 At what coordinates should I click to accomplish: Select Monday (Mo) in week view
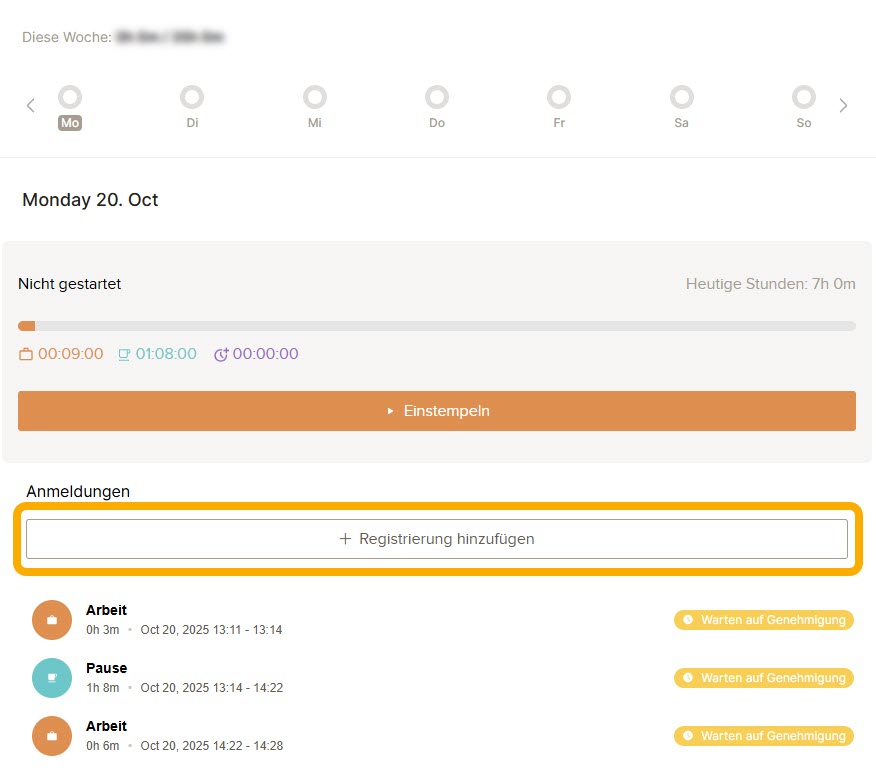[x=70, y=98]
